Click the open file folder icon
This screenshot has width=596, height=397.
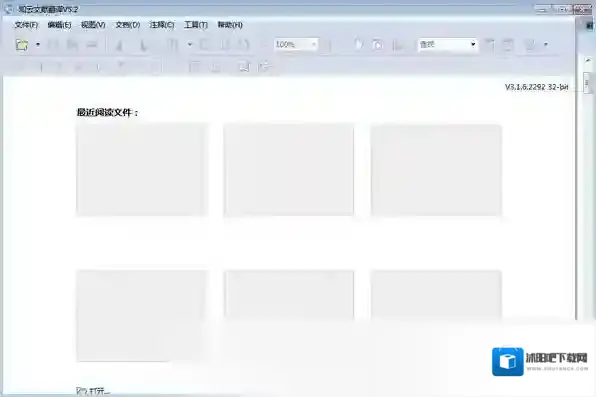[22, 44]
